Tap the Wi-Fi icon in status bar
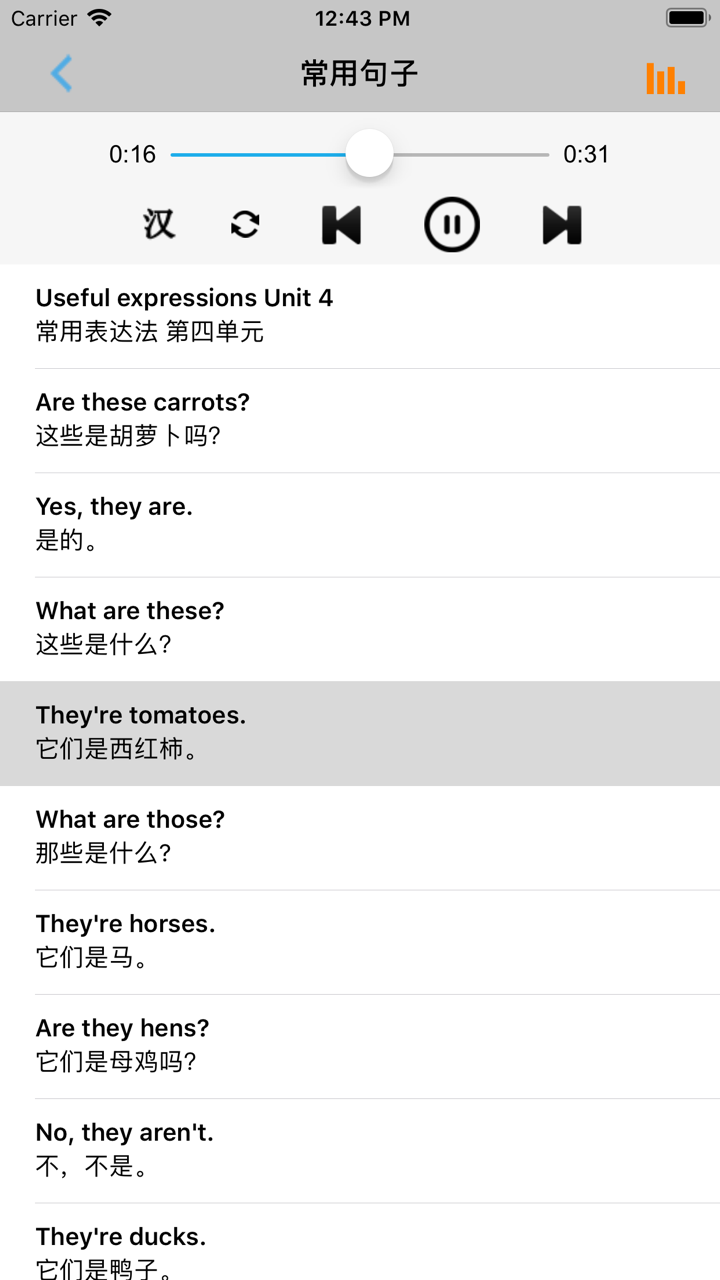The image size is (720, 1280). pos(99,18)
